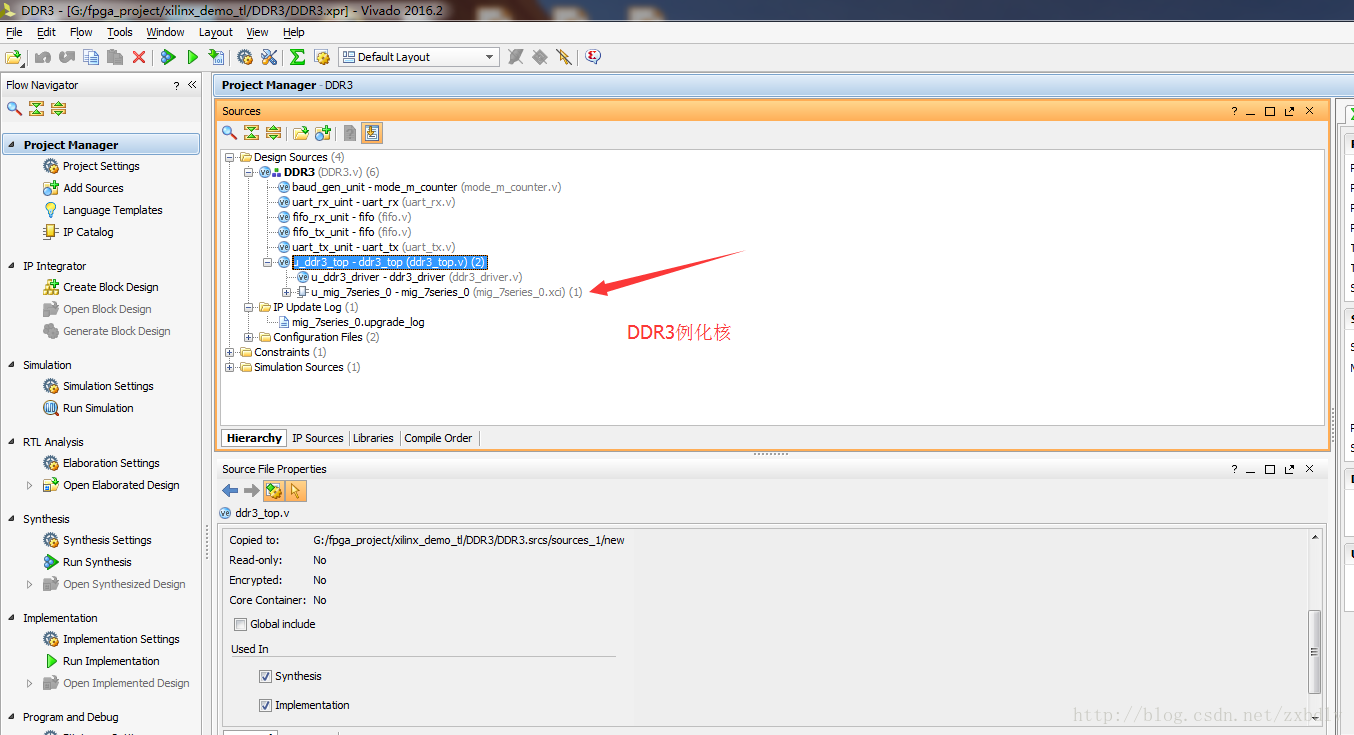Open Project Settings in the Flow Navigator
The width and height of the screenshot is (1354, 735).
click(101, 166)
